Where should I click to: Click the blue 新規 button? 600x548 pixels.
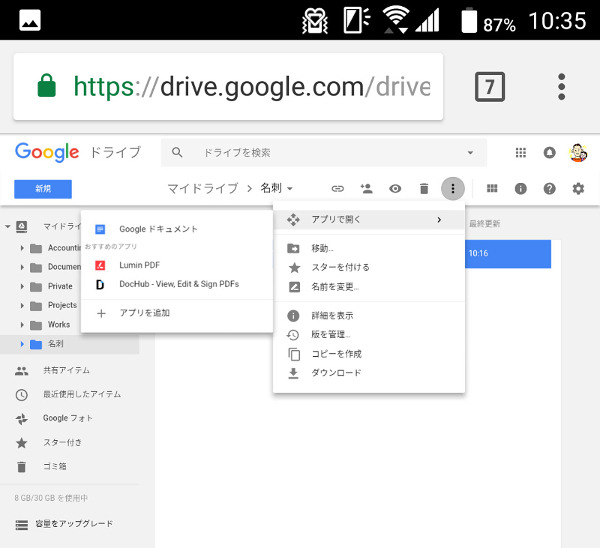[43, 189]
